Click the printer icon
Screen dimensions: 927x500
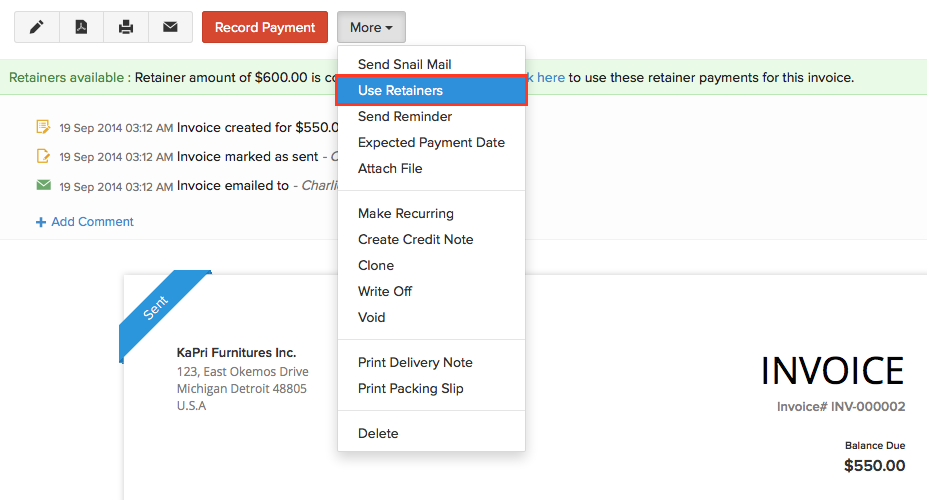[126, 28]
